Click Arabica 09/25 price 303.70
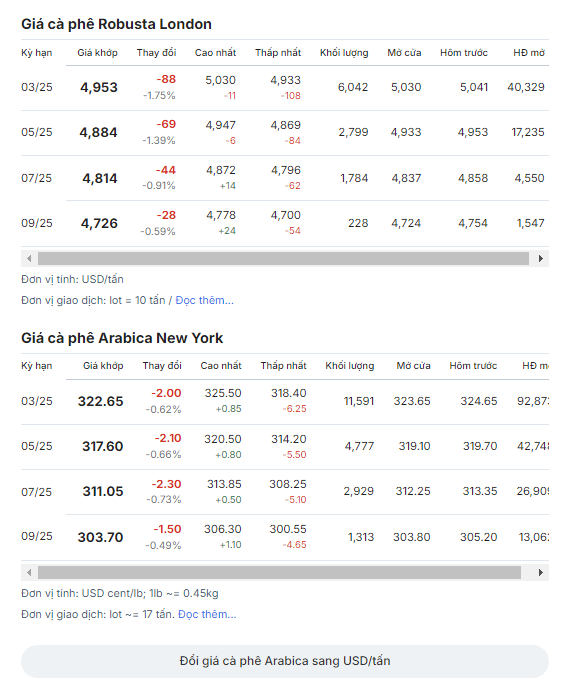 point(101,537)
